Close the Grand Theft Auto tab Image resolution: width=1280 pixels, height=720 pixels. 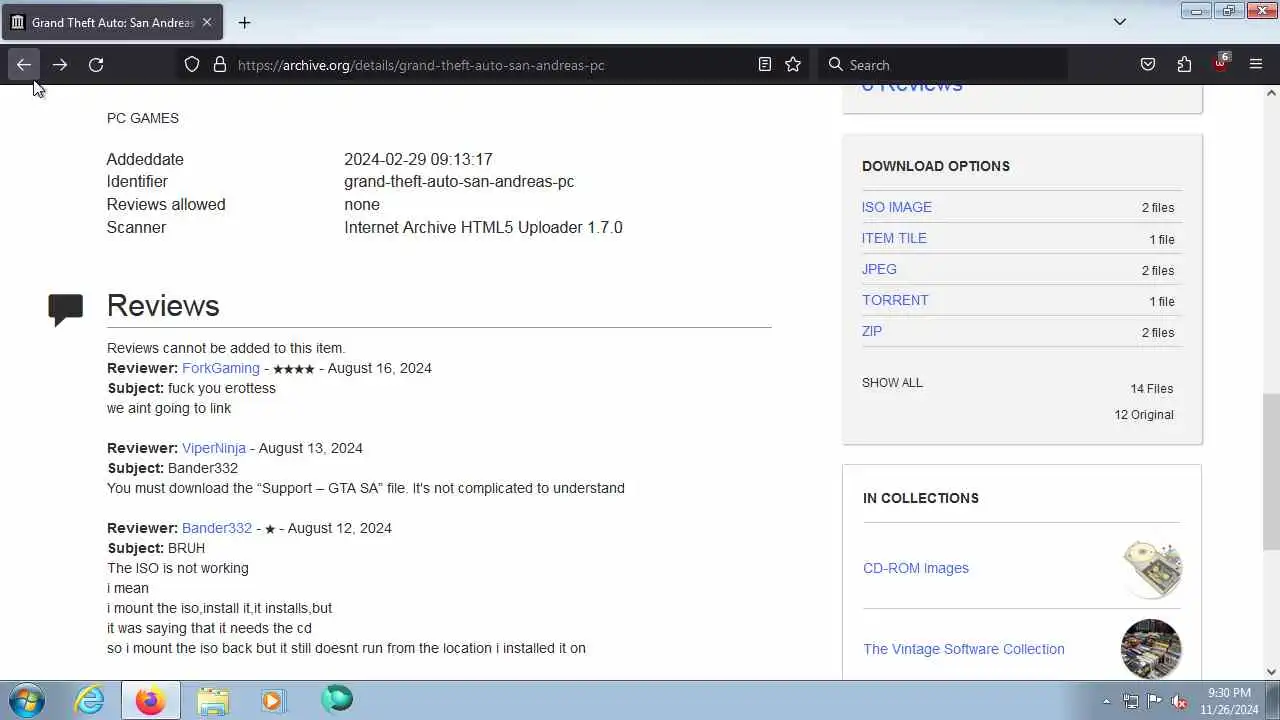coord(207,22)
